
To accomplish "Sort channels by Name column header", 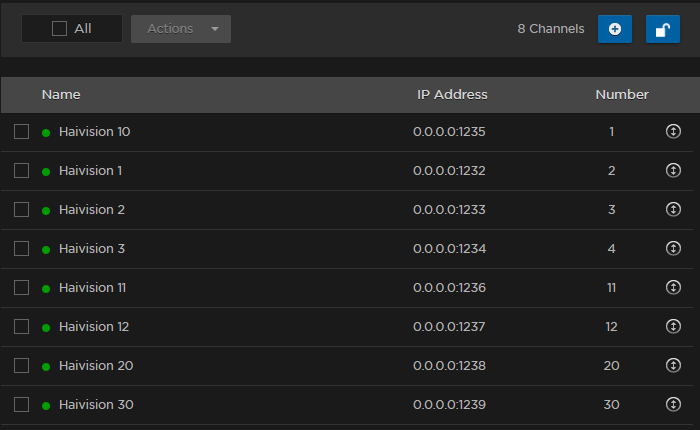I will (x=61, y=95).
